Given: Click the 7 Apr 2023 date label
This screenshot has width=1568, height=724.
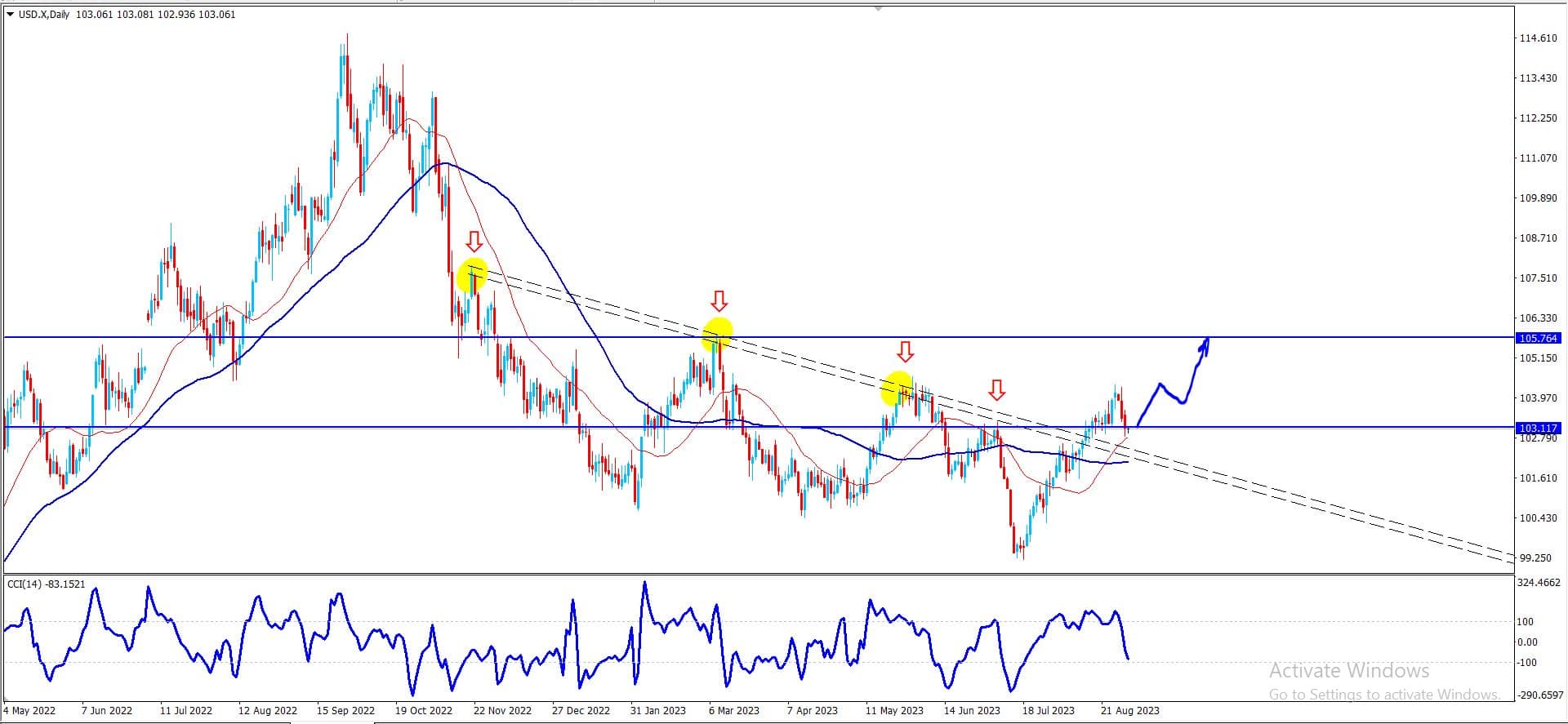Looking at the screenshot, I should click(813, 711).
